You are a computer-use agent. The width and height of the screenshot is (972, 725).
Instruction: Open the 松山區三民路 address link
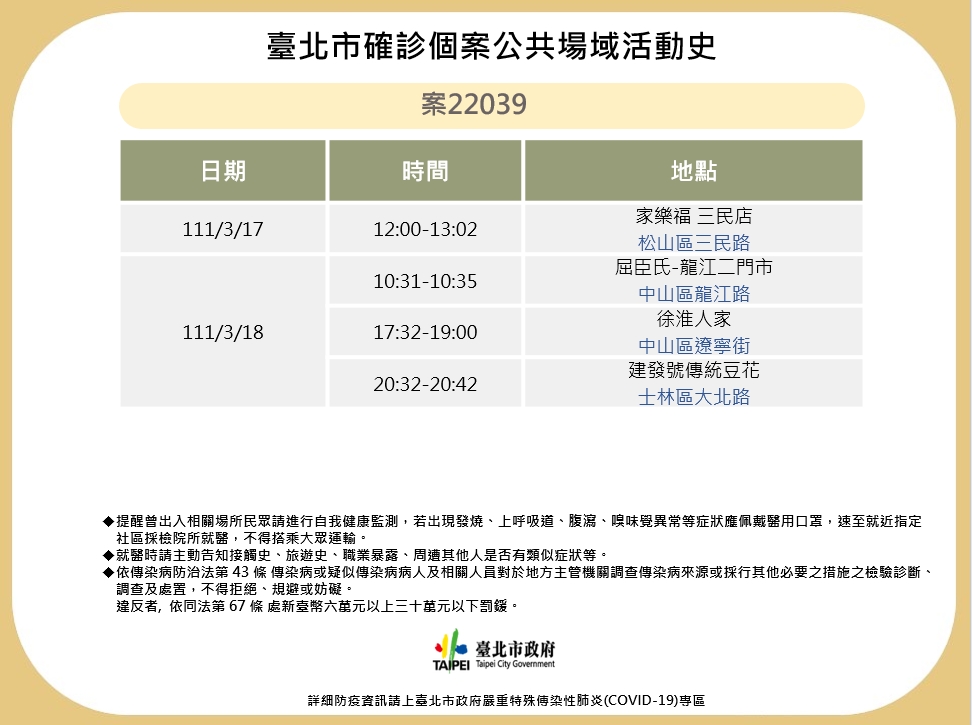[693, 243]
